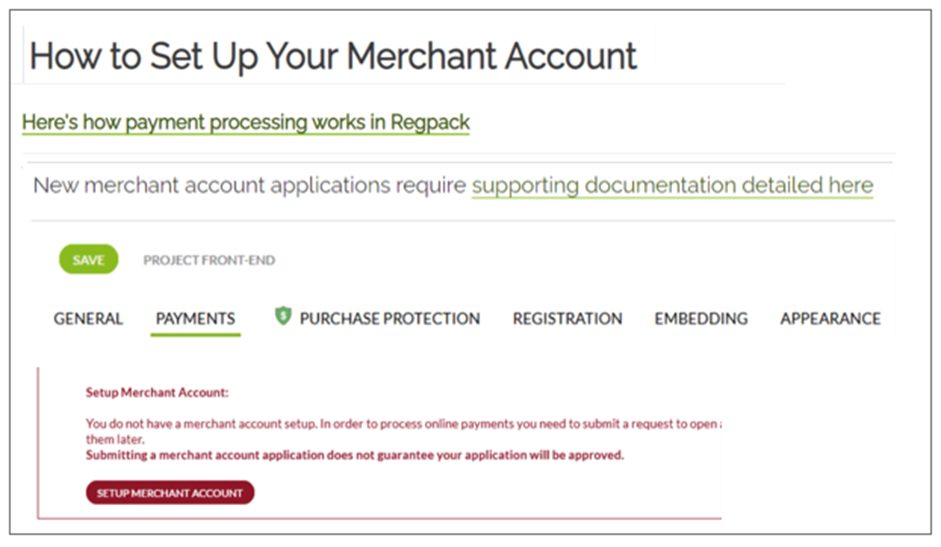This screenshot has height=547, width=941.
Task: Switch to the APPEARANCE tab
Action: pyautogui.click(x=830, y=319)
